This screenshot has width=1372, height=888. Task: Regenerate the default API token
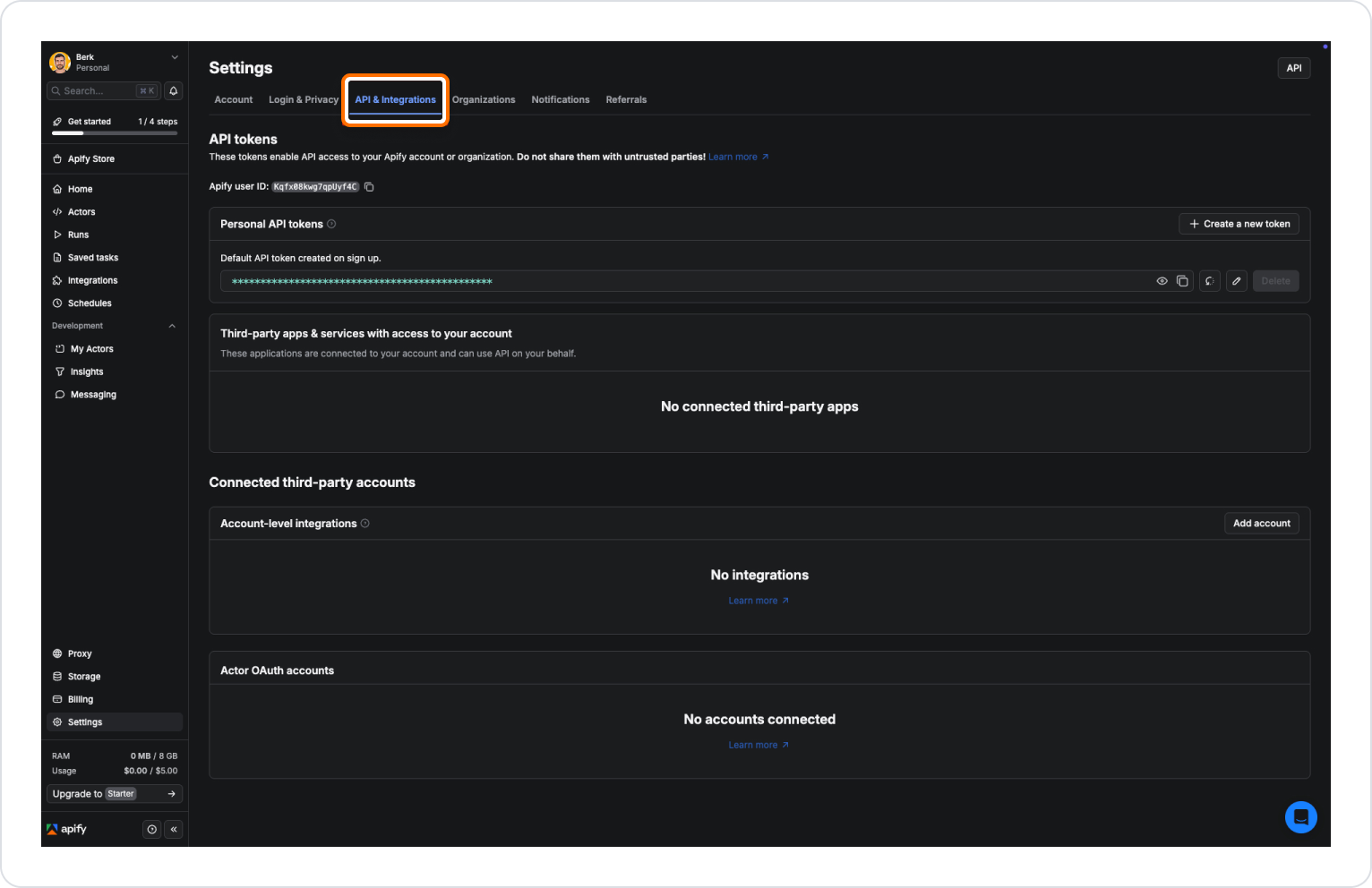click(1210, 281)
